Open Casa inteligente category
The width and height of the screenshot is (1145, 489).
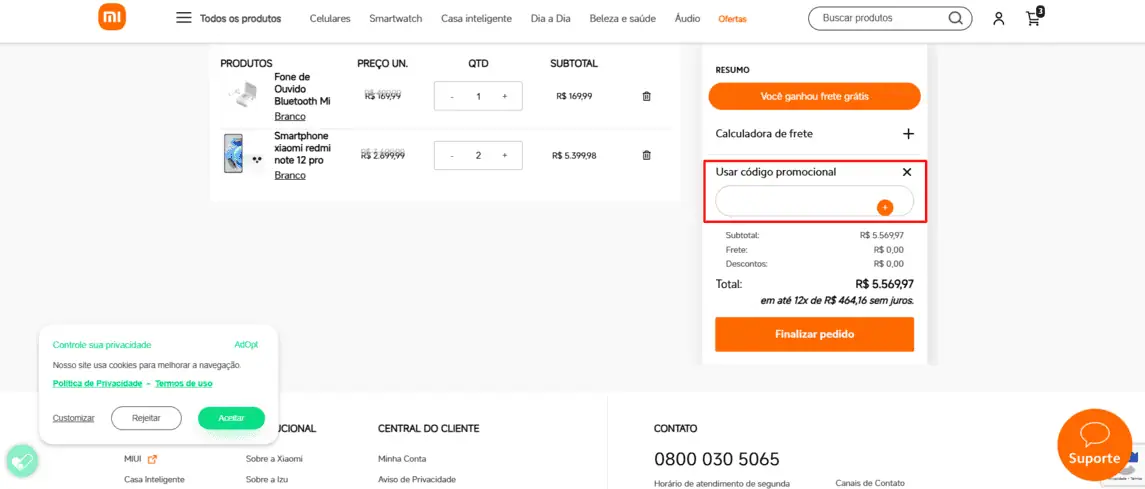pyautogui.click(x=476, y=18)
